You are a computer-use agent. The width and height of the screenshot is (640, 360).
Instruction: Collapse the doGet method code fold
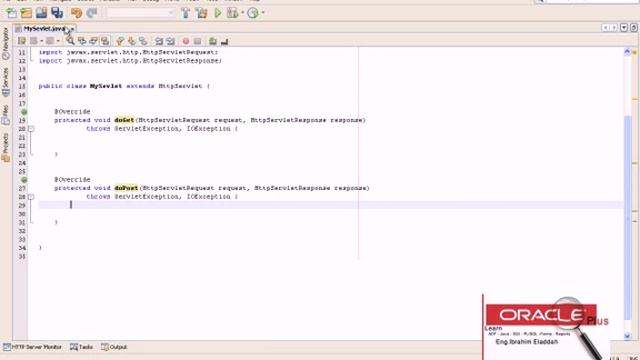pos(31,129)
